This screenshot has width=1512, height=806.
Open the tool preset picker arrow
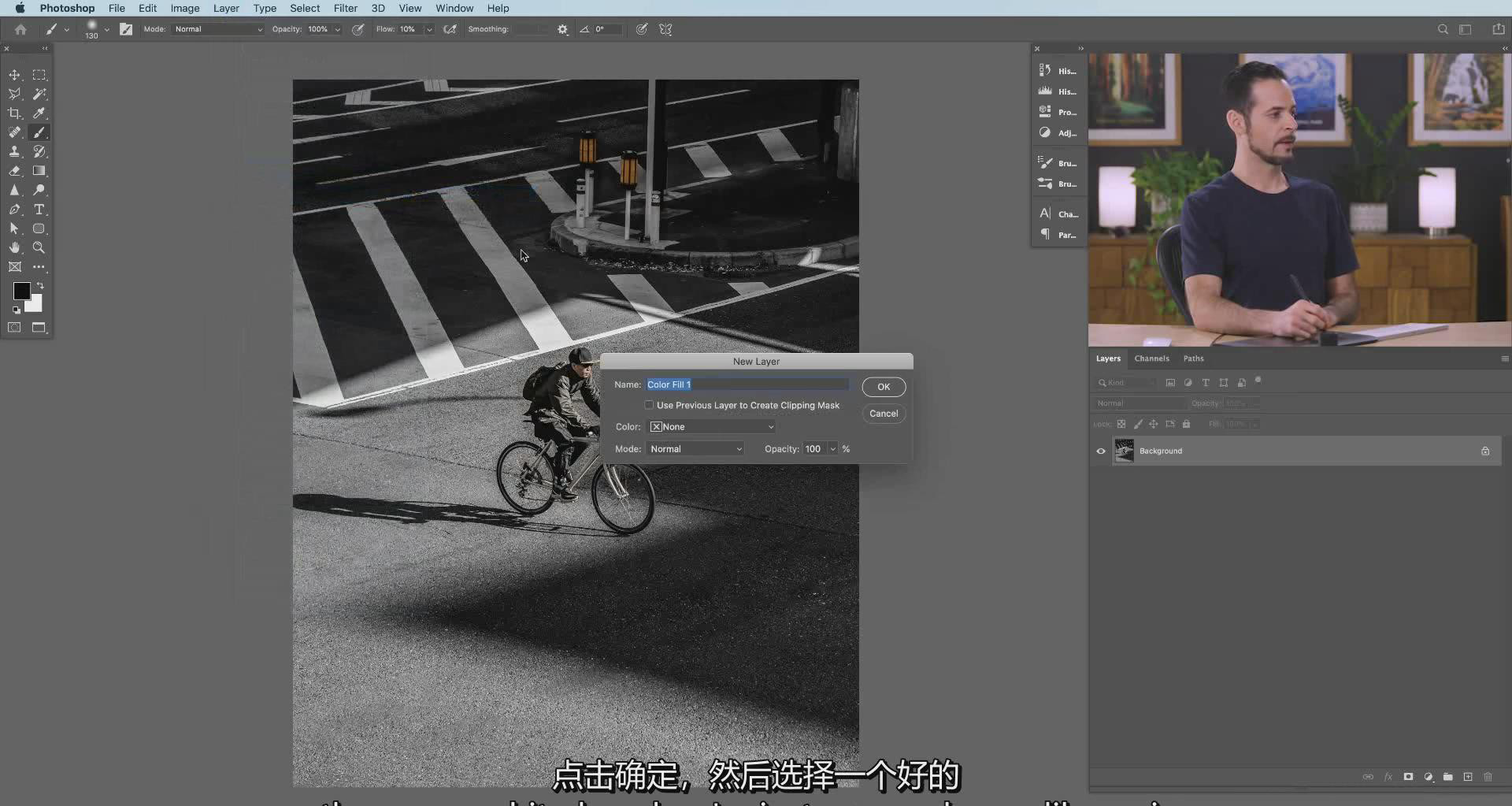[66, 29]
